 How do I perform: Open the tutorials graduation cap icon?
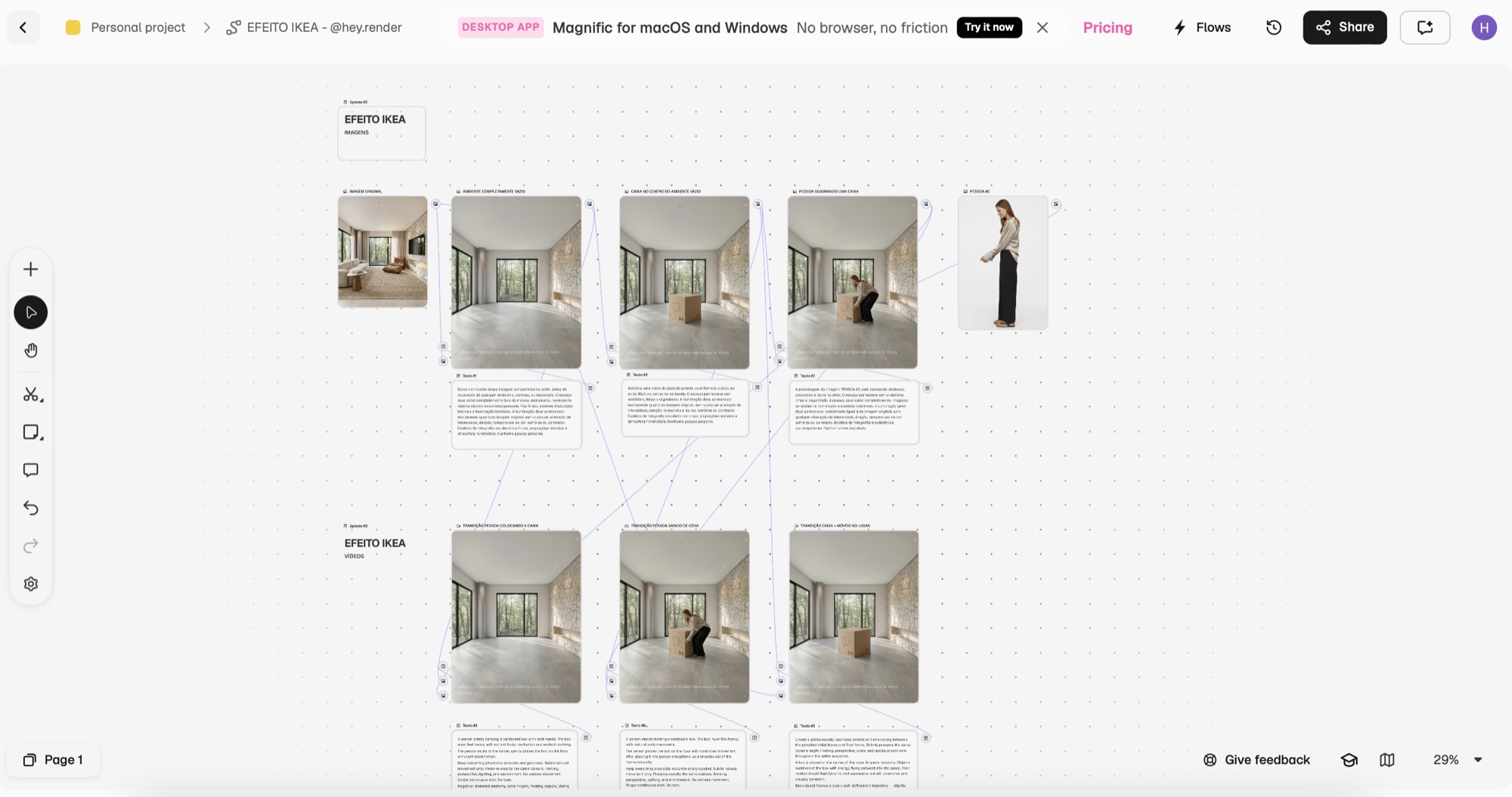[x=1349, y=760]
